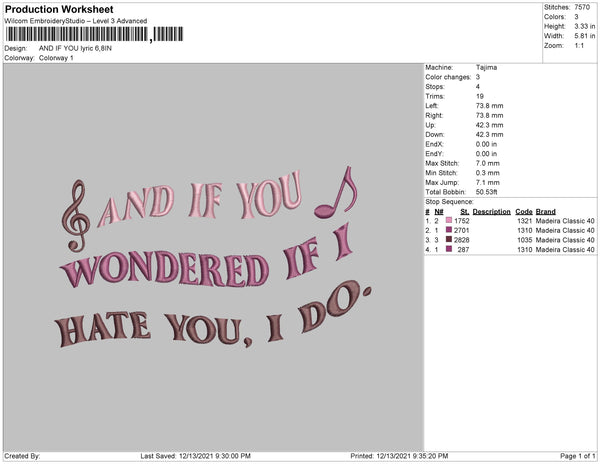
Task: Click the Up value 42.3 mm
Action: click(489, 125)
